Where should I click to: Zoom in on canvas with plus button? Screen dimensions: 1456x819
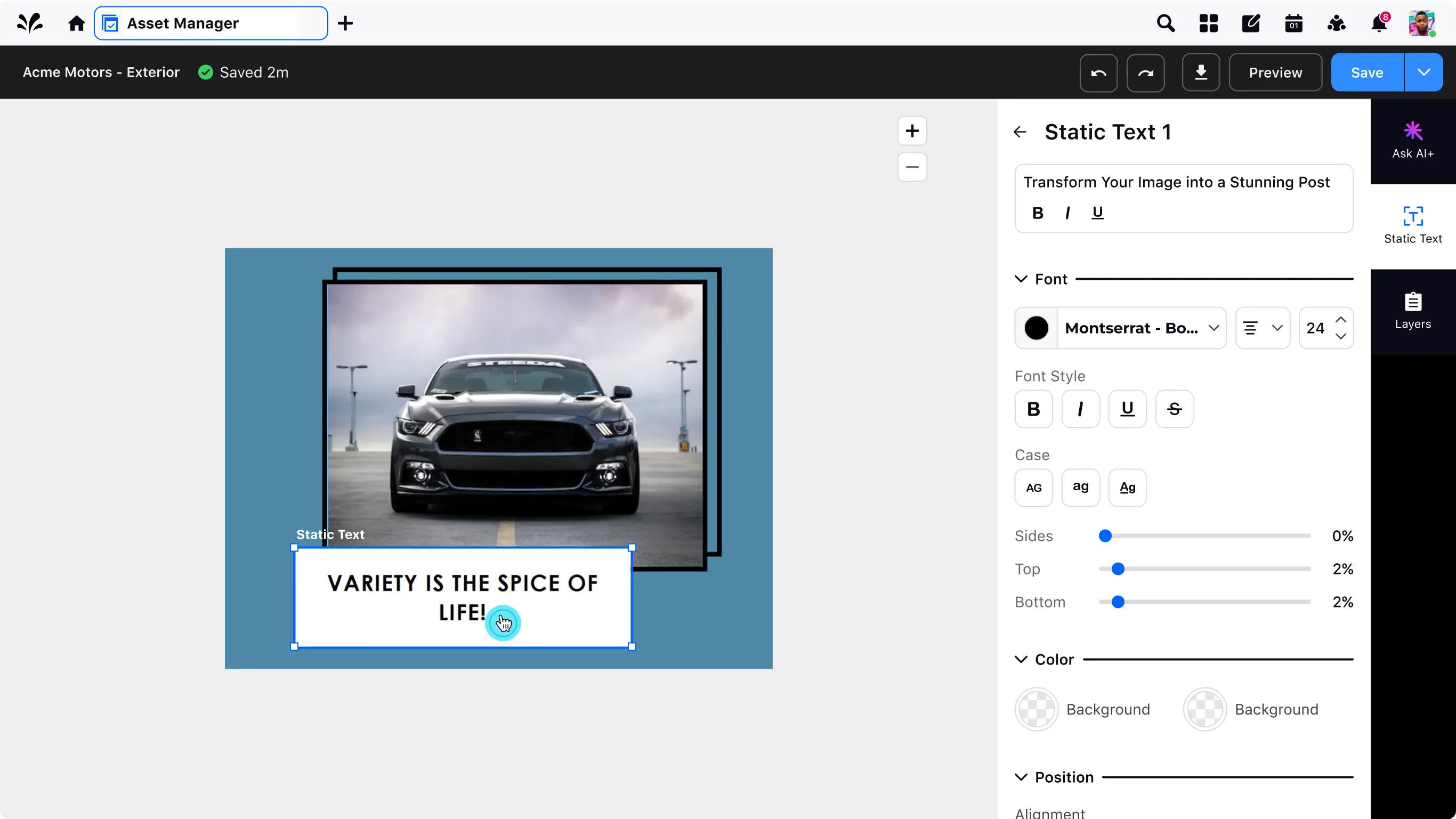(x=912, y=131)
